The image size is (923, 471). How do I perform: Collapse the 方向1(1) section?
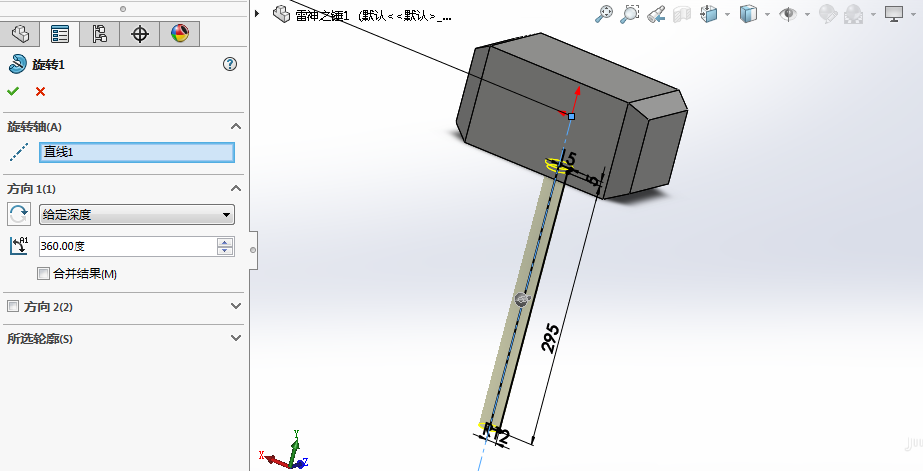click(x=236, y=188)
